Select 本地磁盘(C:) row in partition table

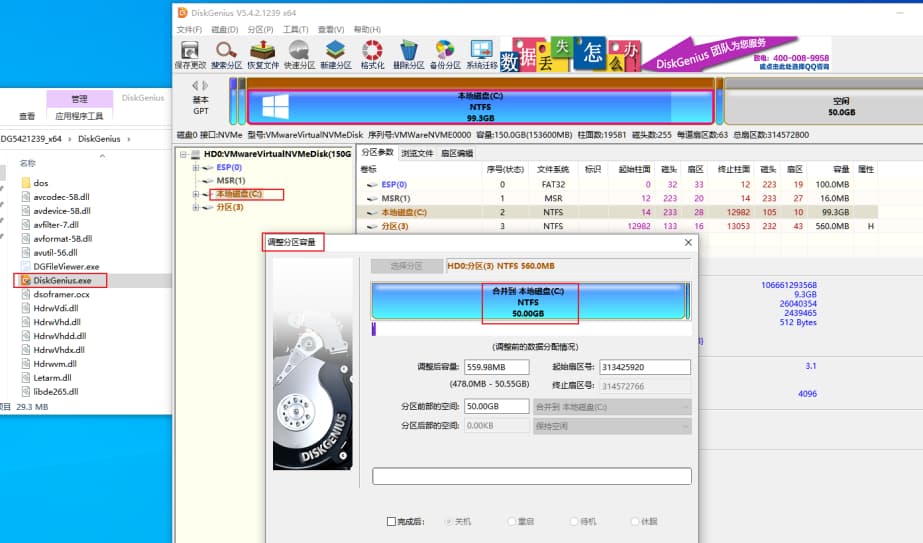[618, 212]
